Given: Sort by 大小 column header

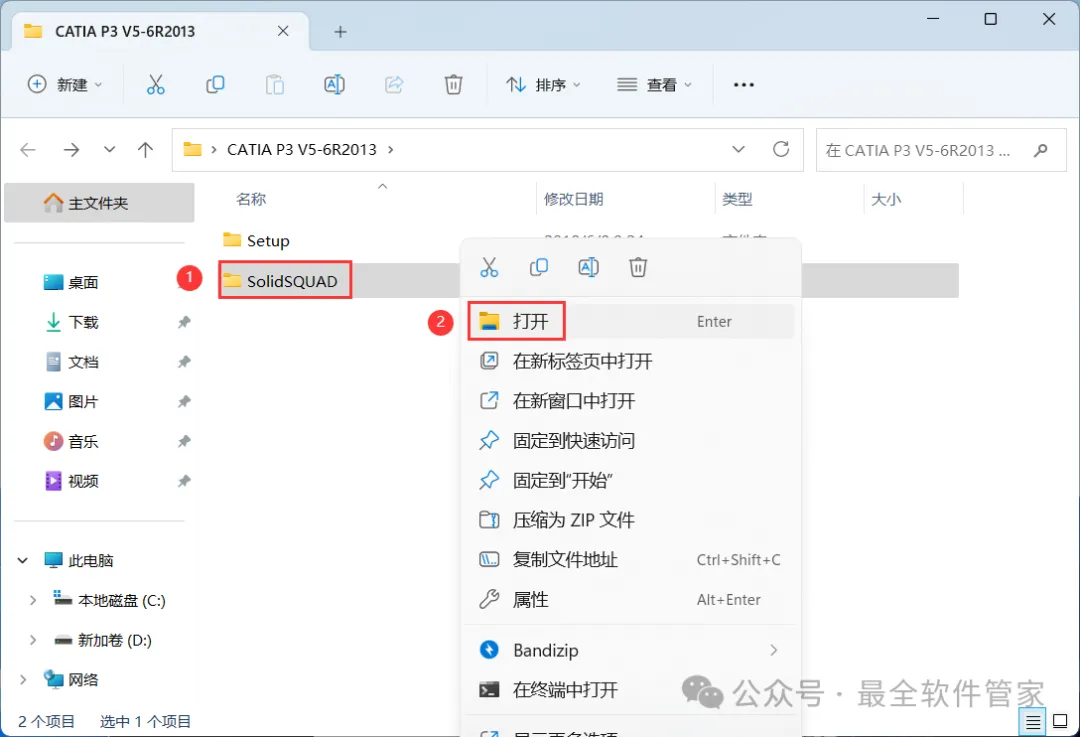Looking at the screenshot, I should click(x=886, y=199).
